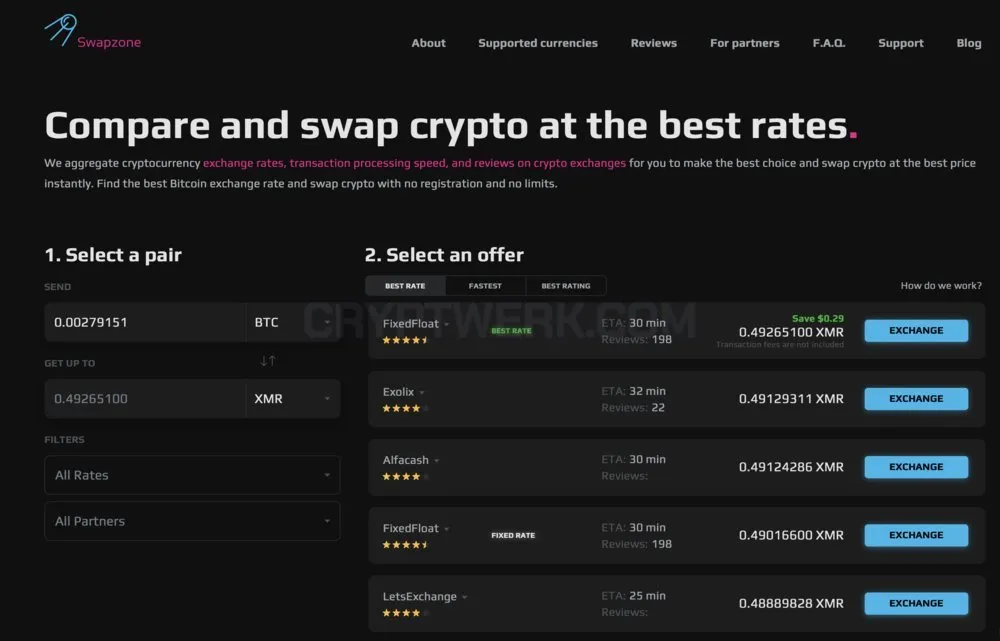Click FixedFloat best rate star rating

[x=406, y=341]
